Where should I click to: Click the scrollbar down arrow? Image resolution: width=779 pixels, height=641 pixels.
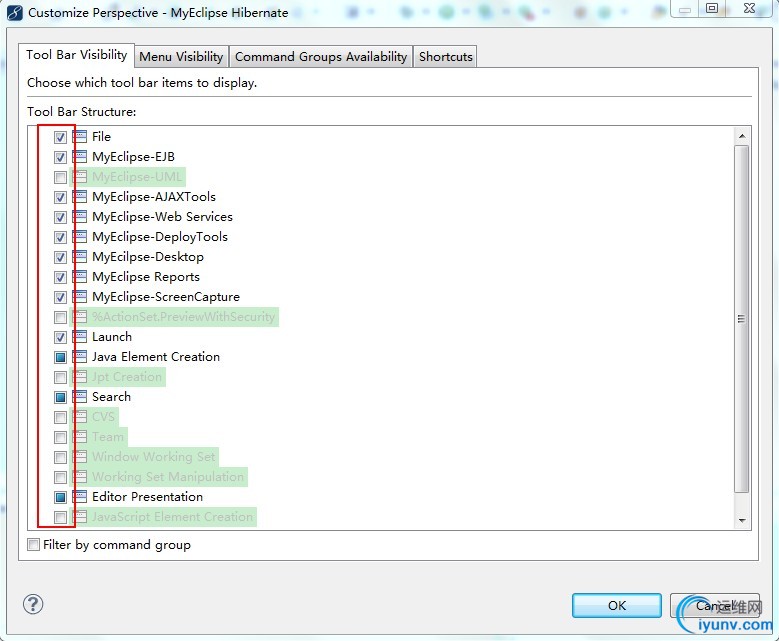click(x=742, y=520)
